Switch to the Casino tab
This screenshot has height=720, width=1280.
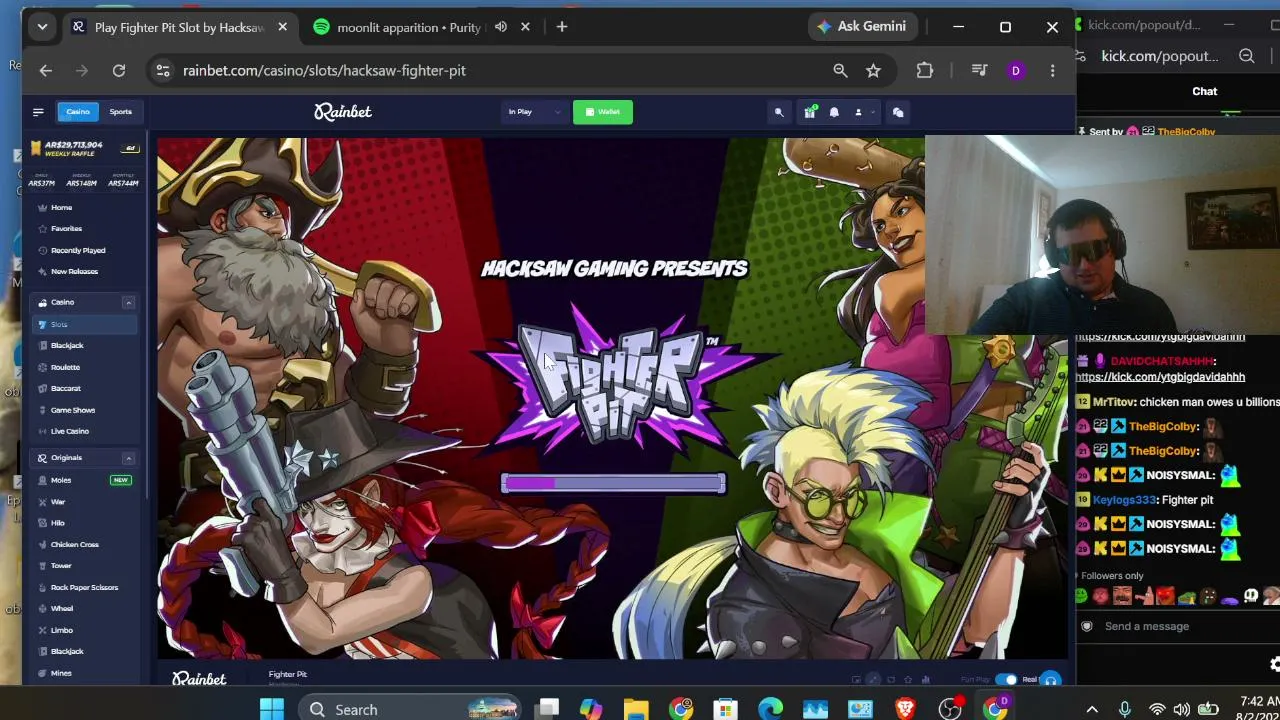click(77, 112)
